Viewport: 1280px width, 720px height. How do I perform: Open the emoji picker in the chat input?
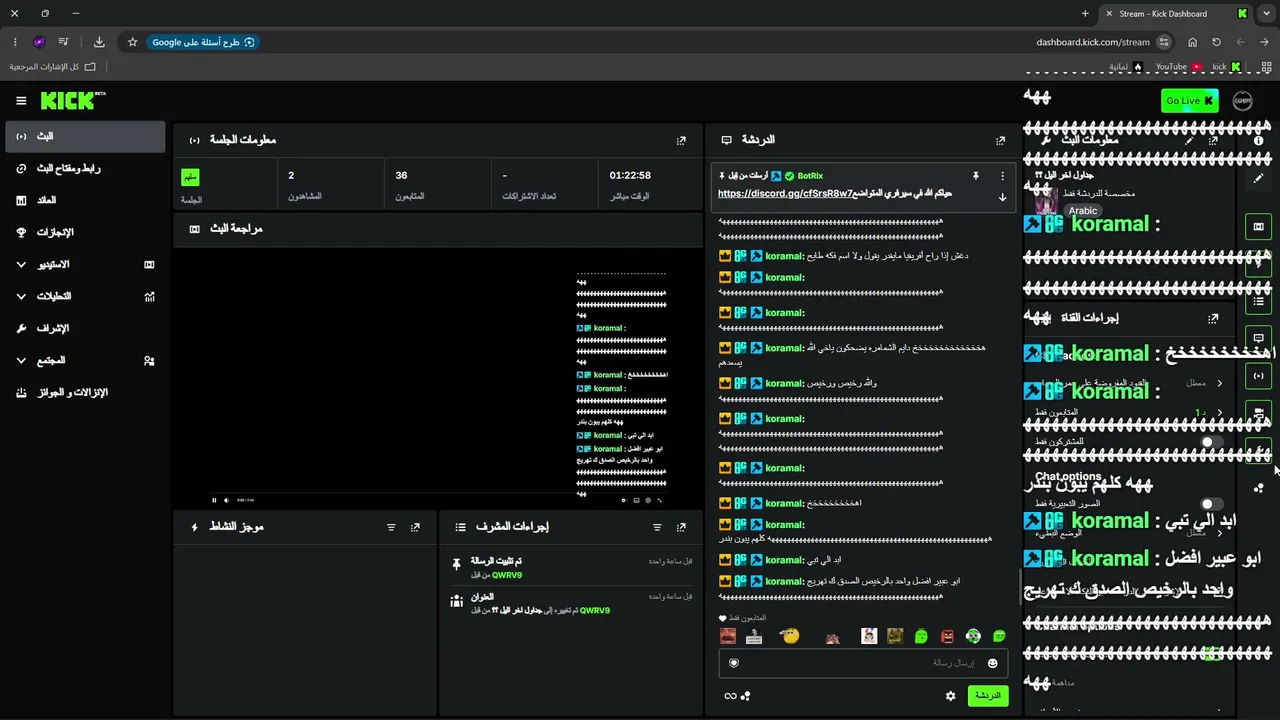click(x=992, y=663)
